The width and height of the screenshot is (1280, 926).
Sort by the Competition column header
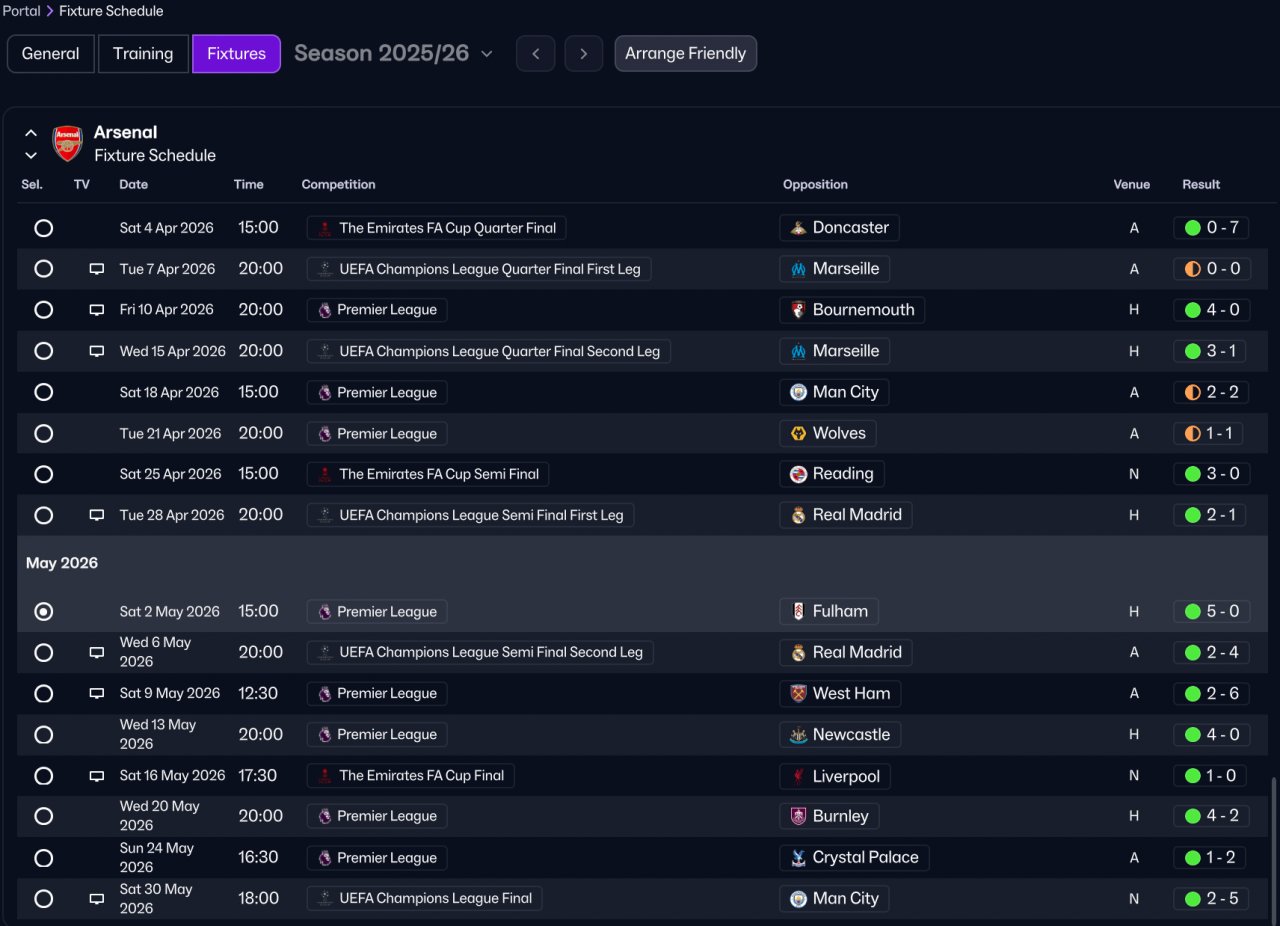point(339,184)
